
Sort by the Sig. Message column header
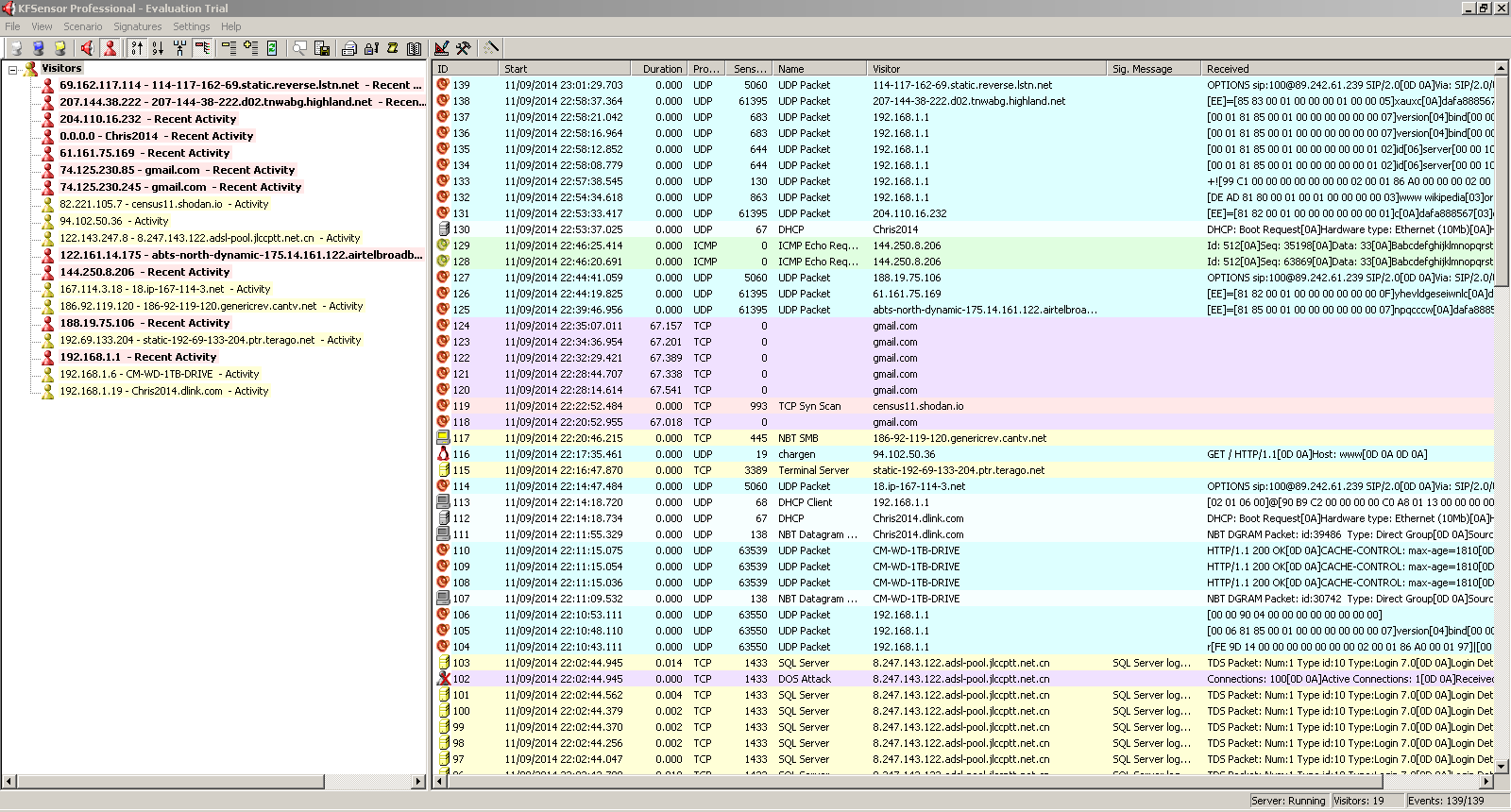click(1154, 69)
